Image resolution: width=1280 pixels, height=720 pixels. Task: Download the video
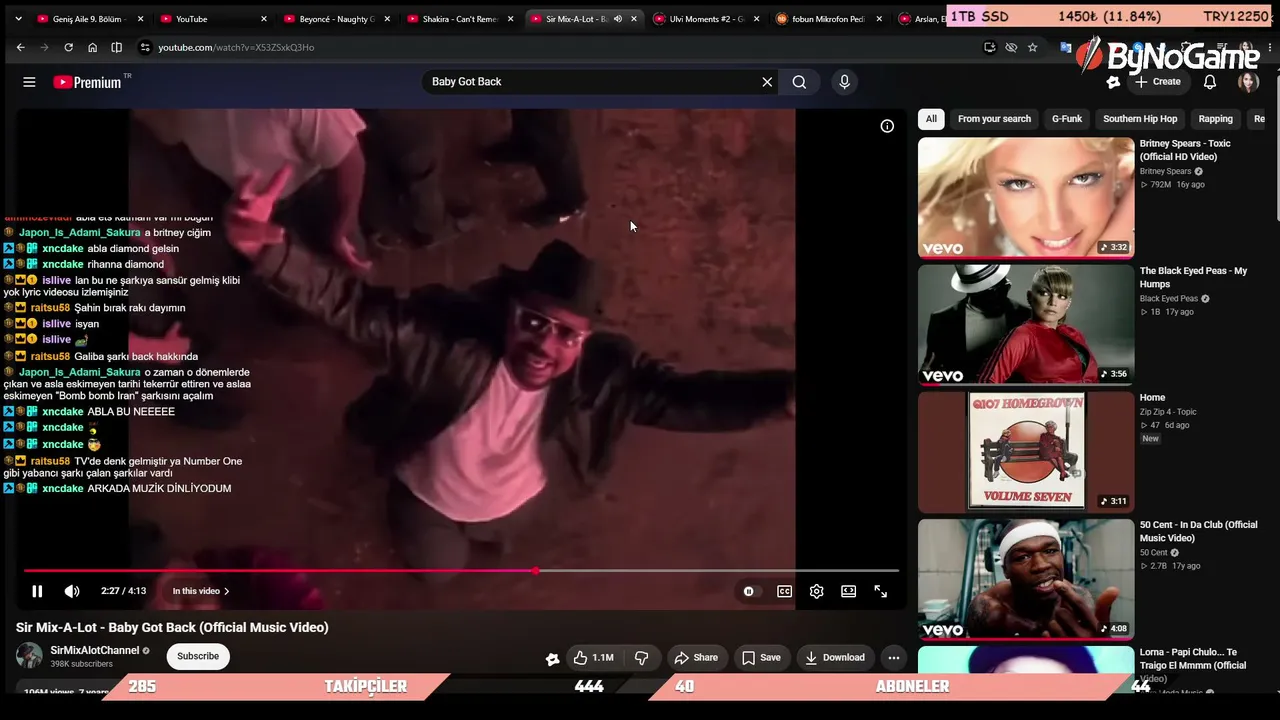[x=835, y=657]
